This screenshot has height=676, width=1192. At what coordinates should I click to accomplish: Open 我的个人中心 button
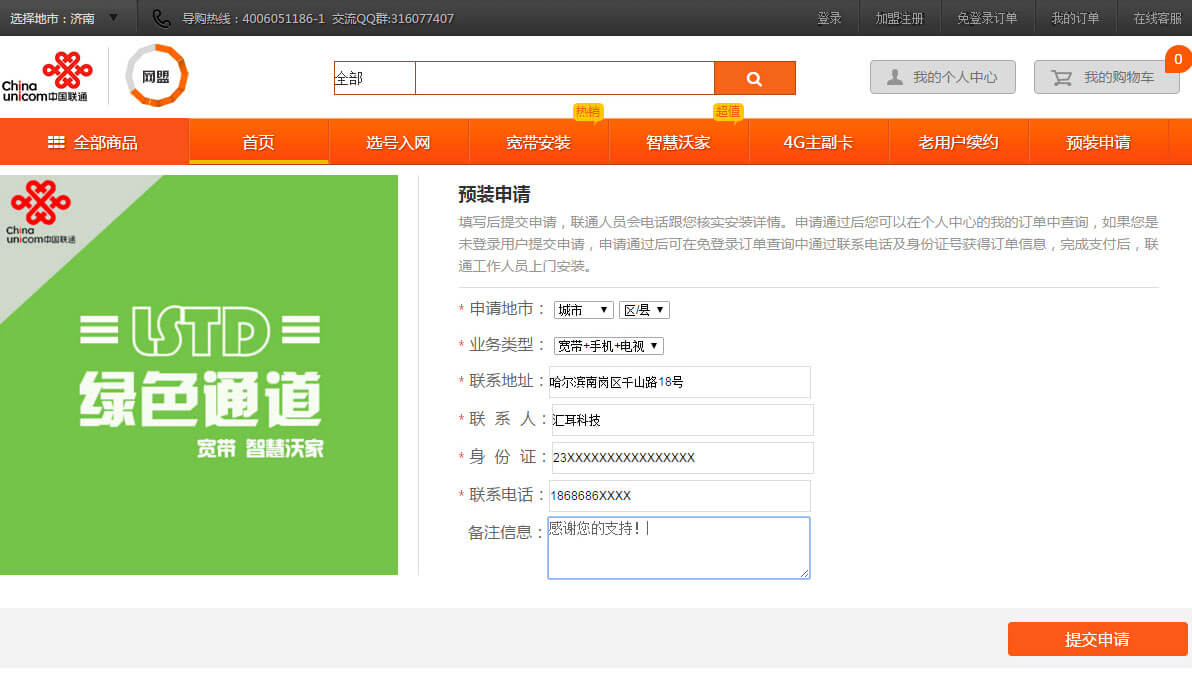(943, 77)
